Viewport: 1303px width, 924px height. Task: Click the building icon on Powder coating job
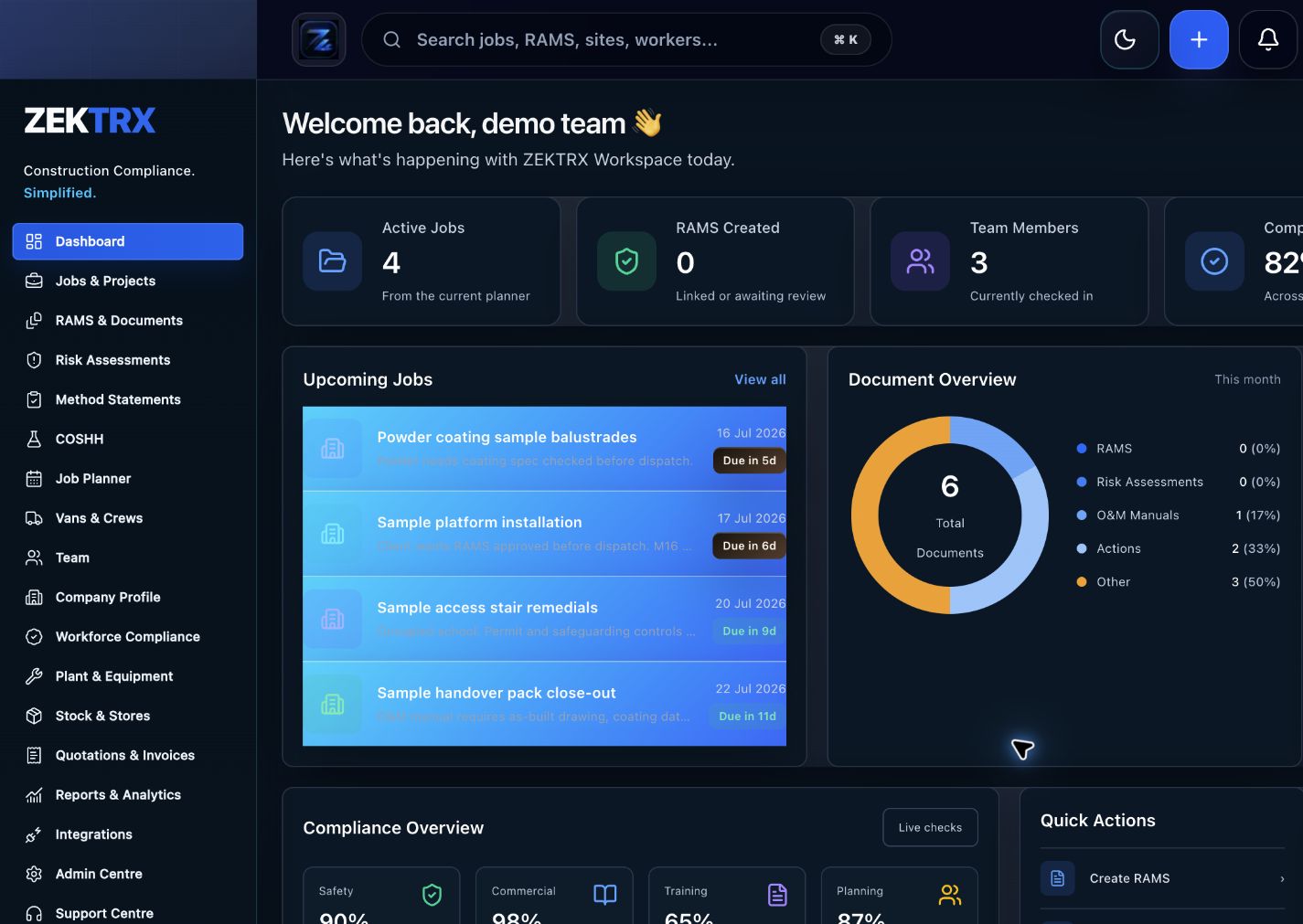click(x=333, y=449)
